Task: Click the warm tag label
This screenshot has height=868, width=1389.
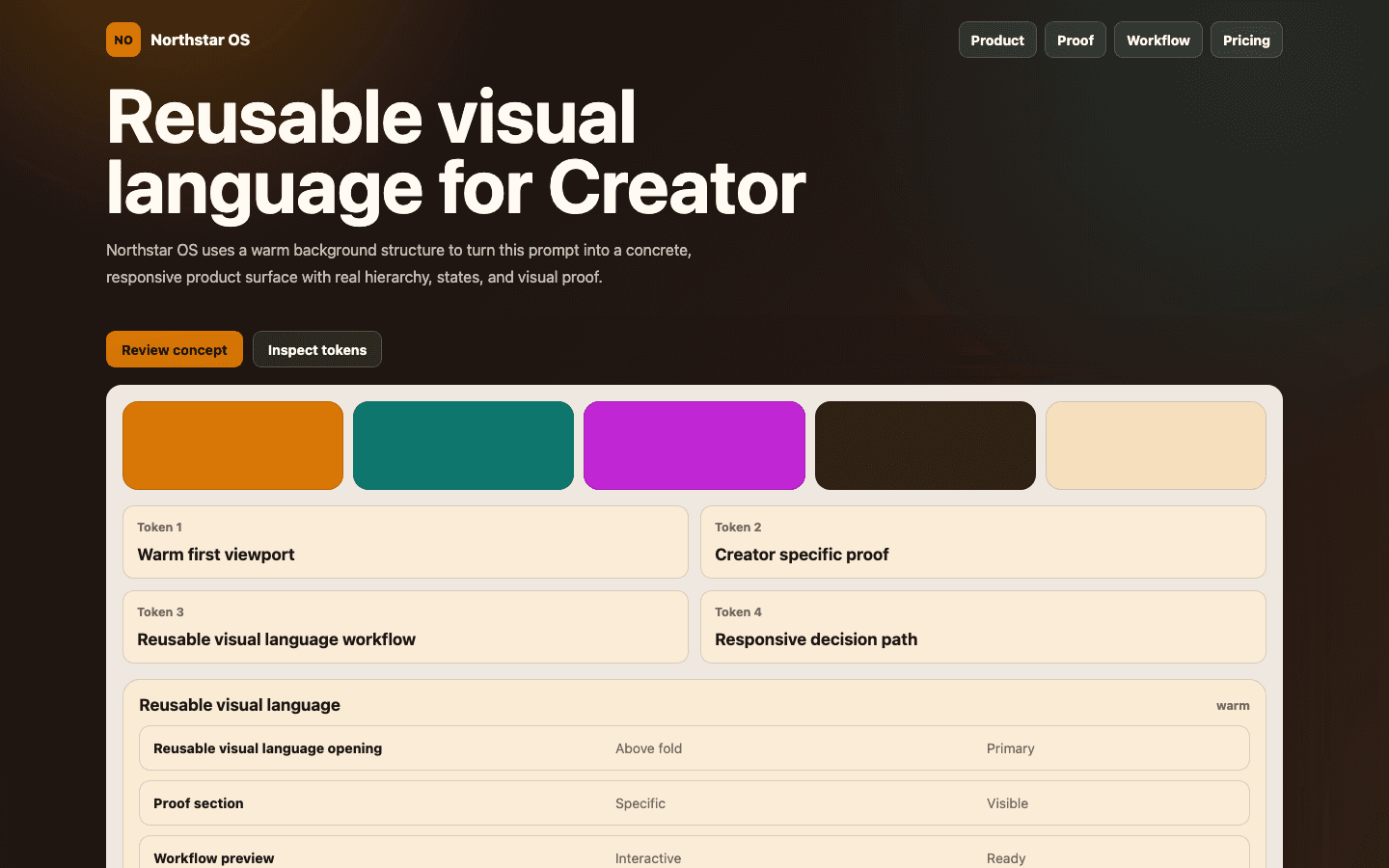Action: [x=1233, y=706]
